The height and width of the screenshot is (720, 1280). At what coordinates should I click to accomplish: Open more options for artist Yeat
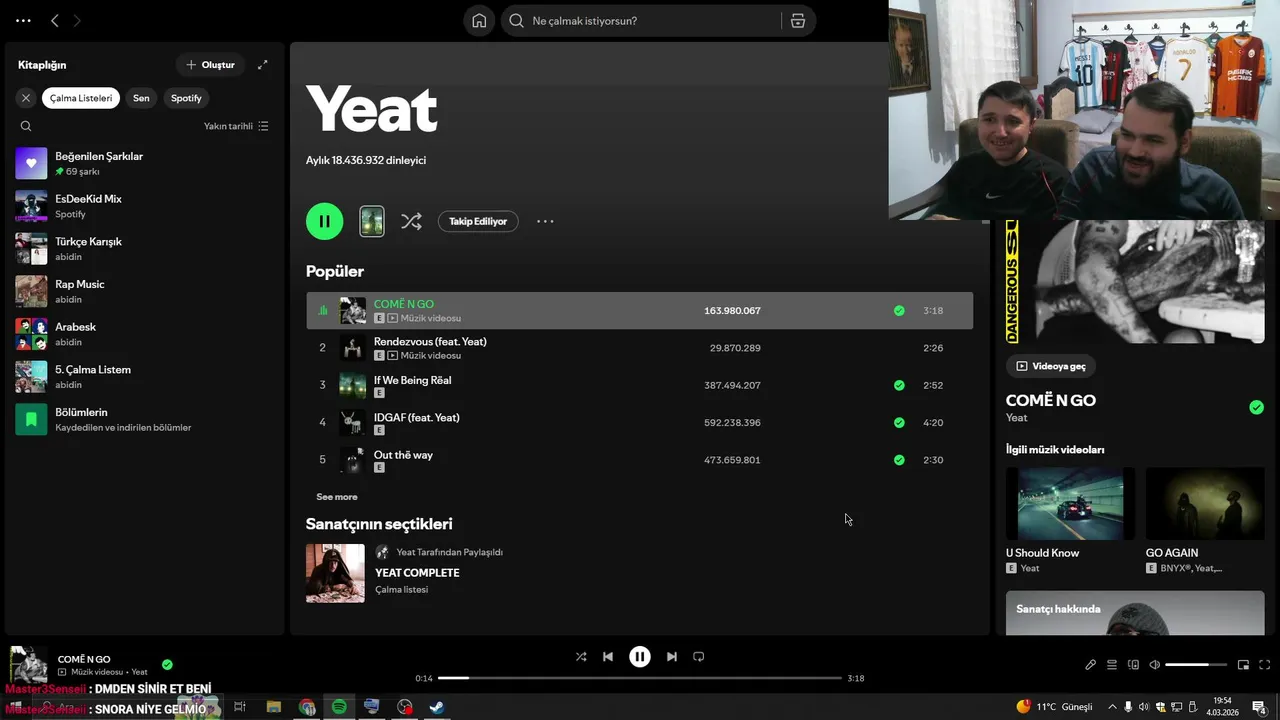pyautogui.click(x=545, y=221)
